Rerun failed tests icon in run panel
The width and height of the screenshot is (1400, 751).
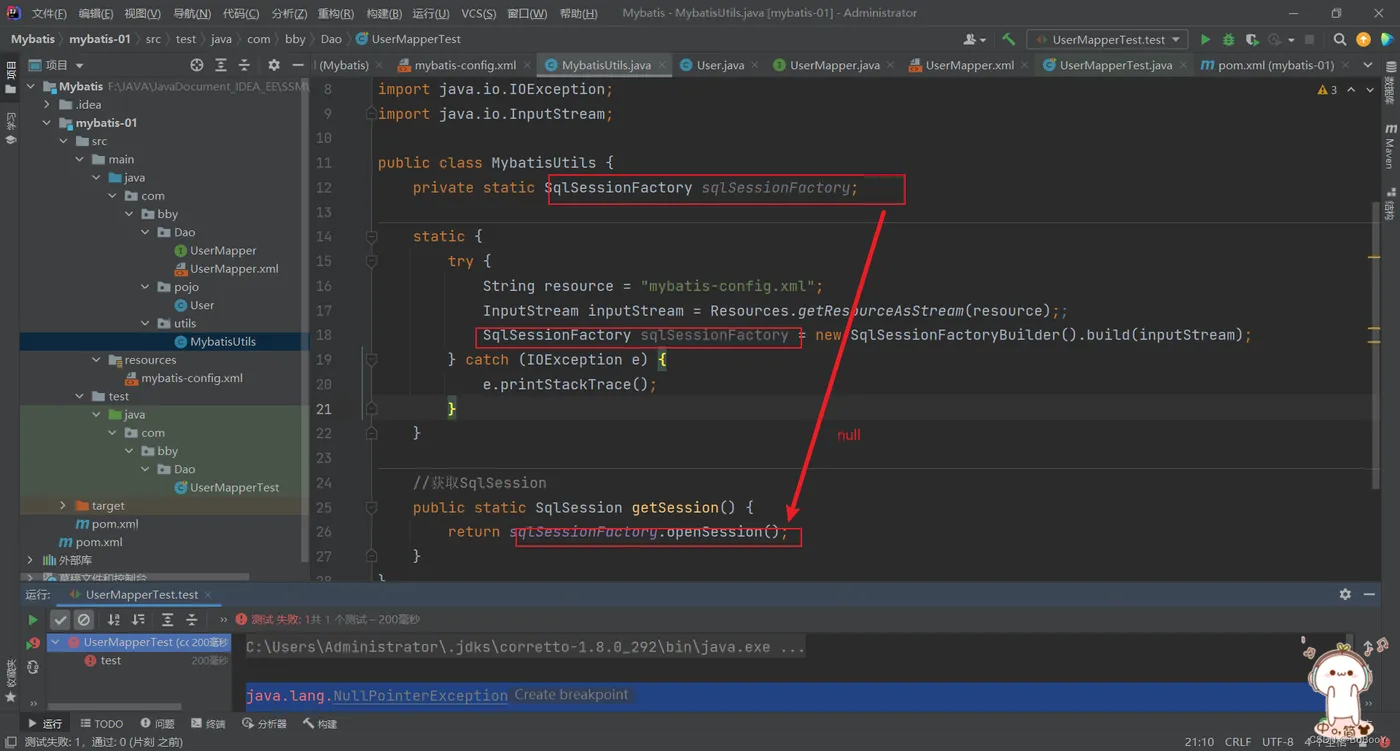[x=33, y=644]
